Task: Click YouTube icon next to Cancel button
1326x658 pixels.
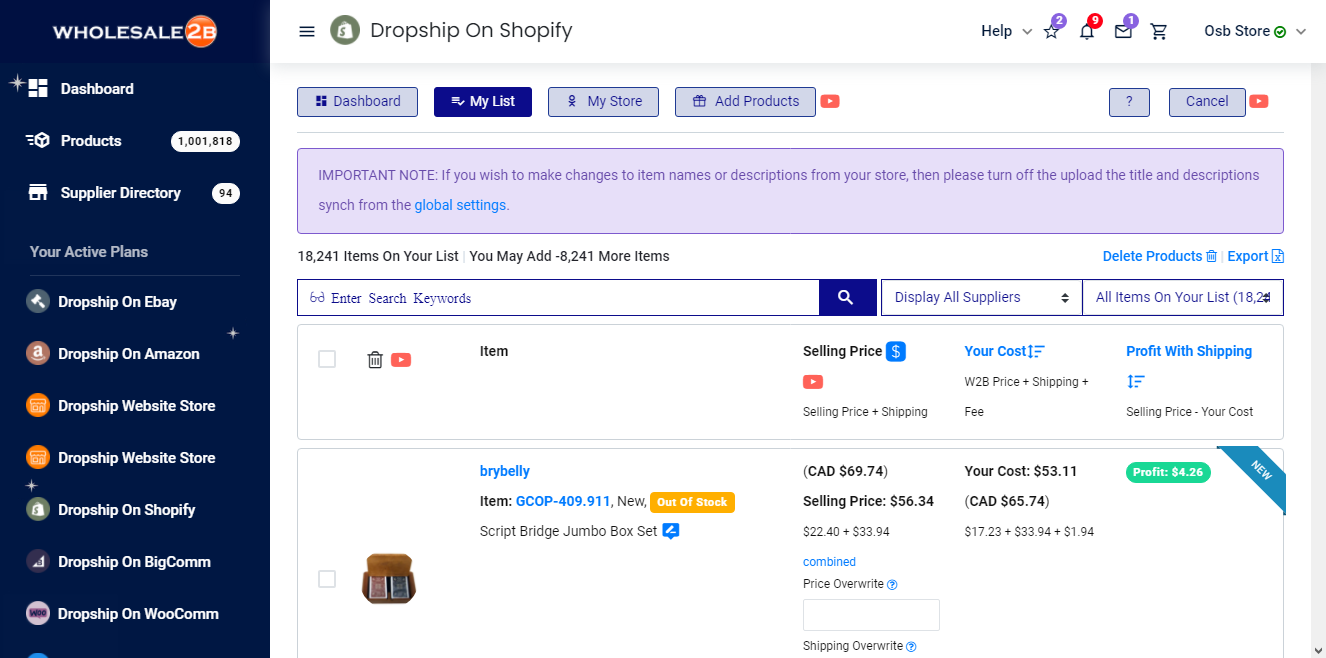Action: click(x=1259, y=101)
